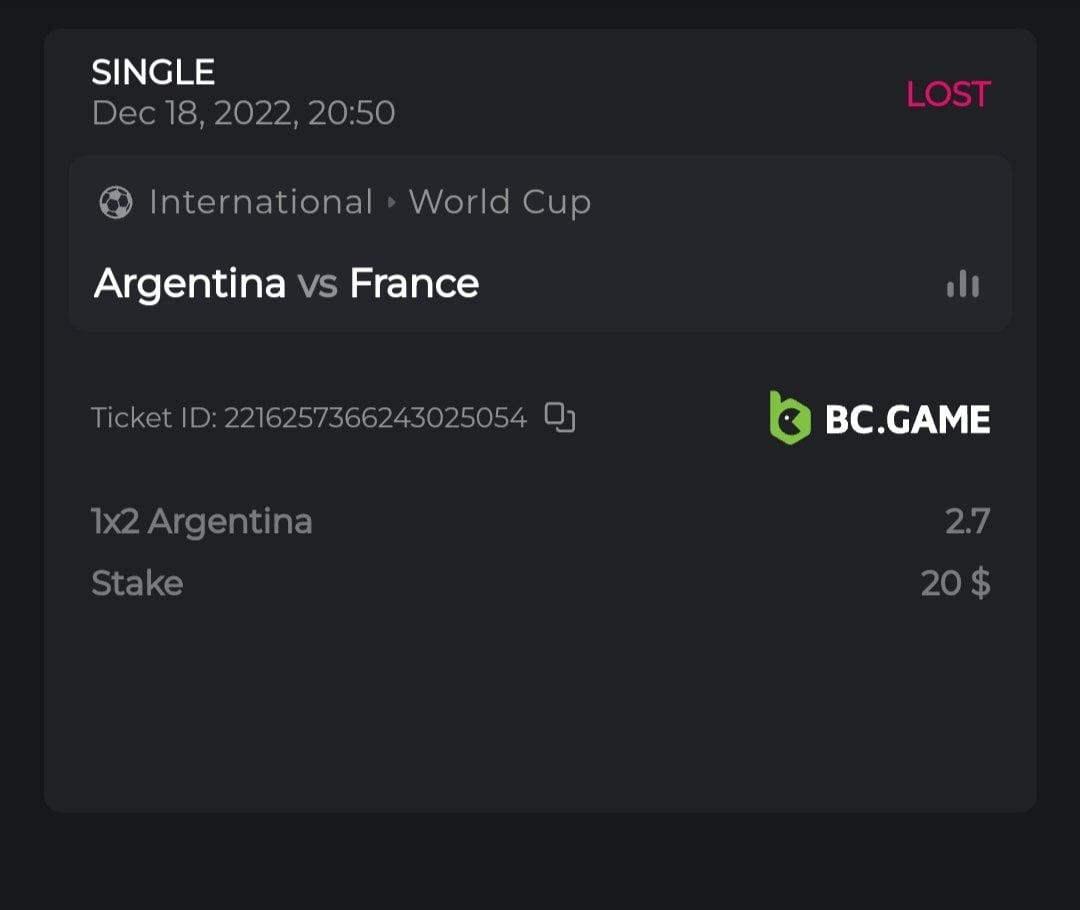Select the Ticket ID number text

tap(375, 418)
